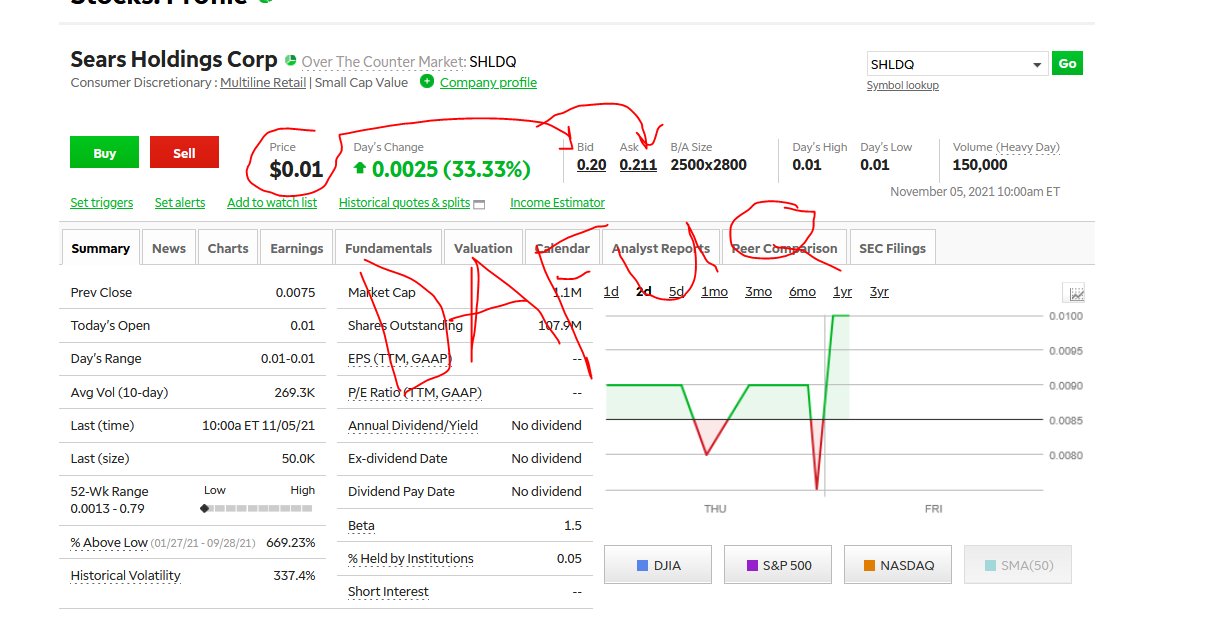The width and height of the screenshot is (1223, 620).
Task: Click the Multiline Retail industry link
Action: [x=263, y=83]
